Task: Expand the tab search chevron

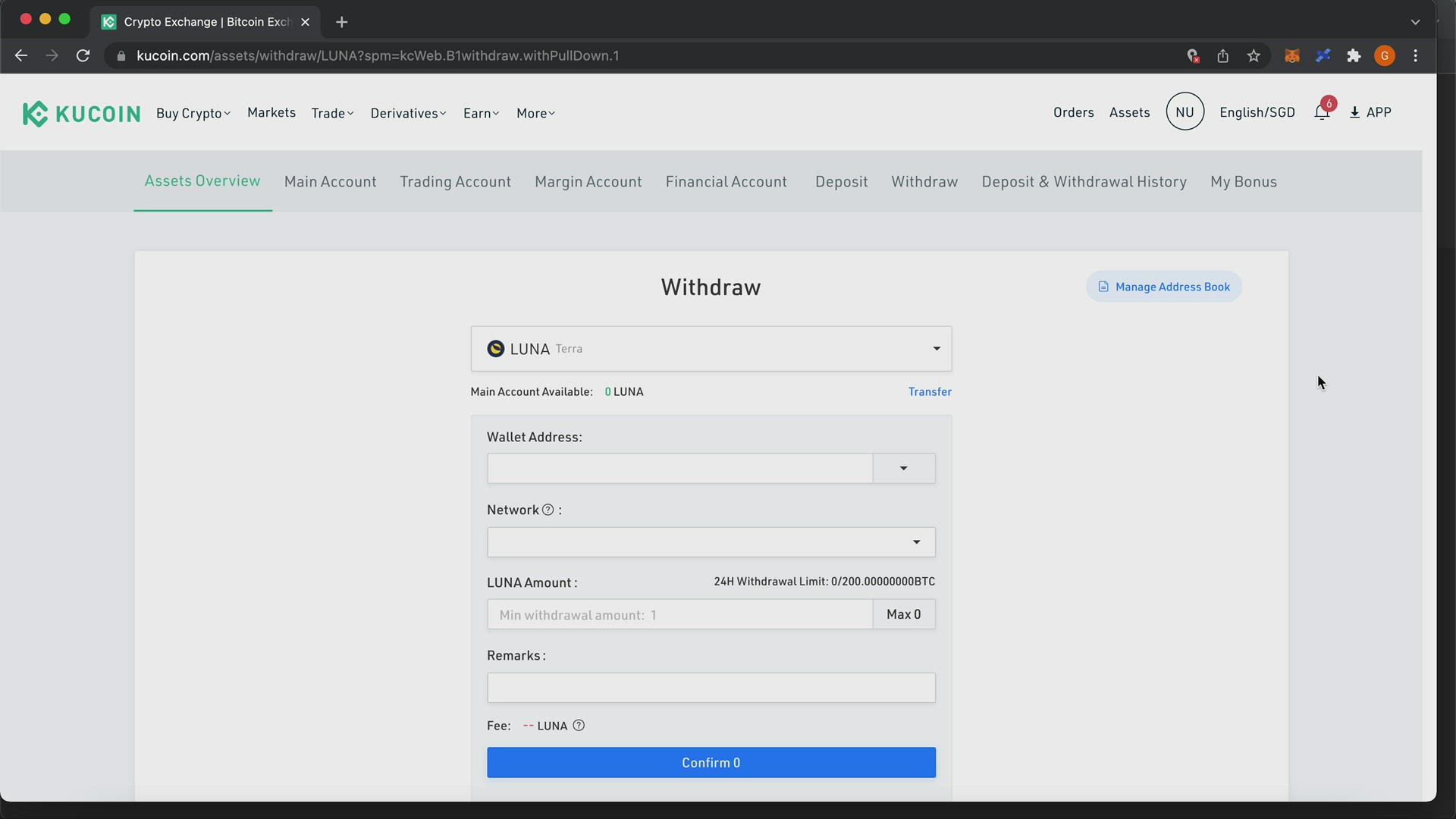Action: pos(1415,22)
